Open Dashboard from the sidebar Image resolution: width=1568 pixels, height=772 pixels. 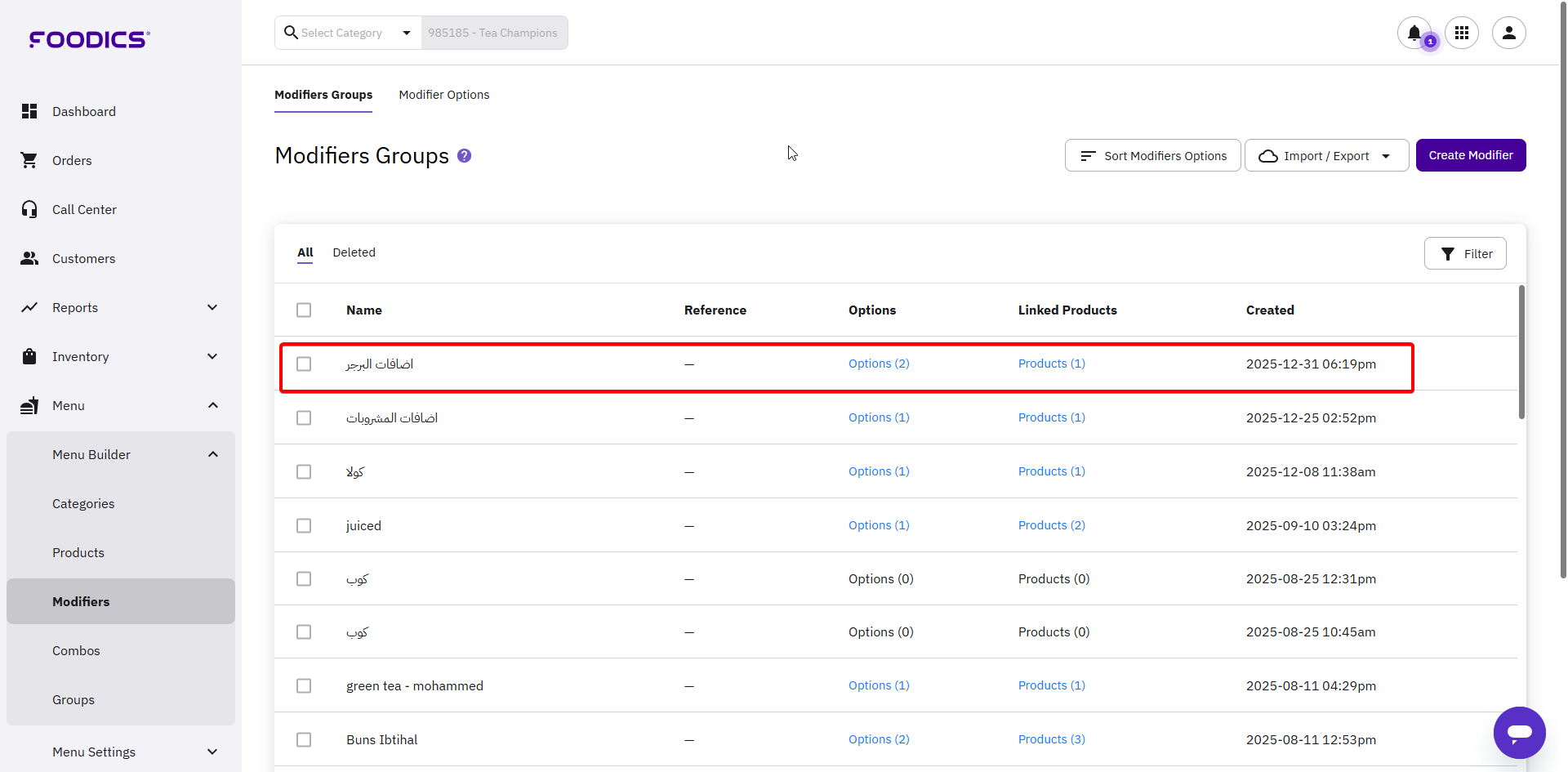click(x=83, y=111)
